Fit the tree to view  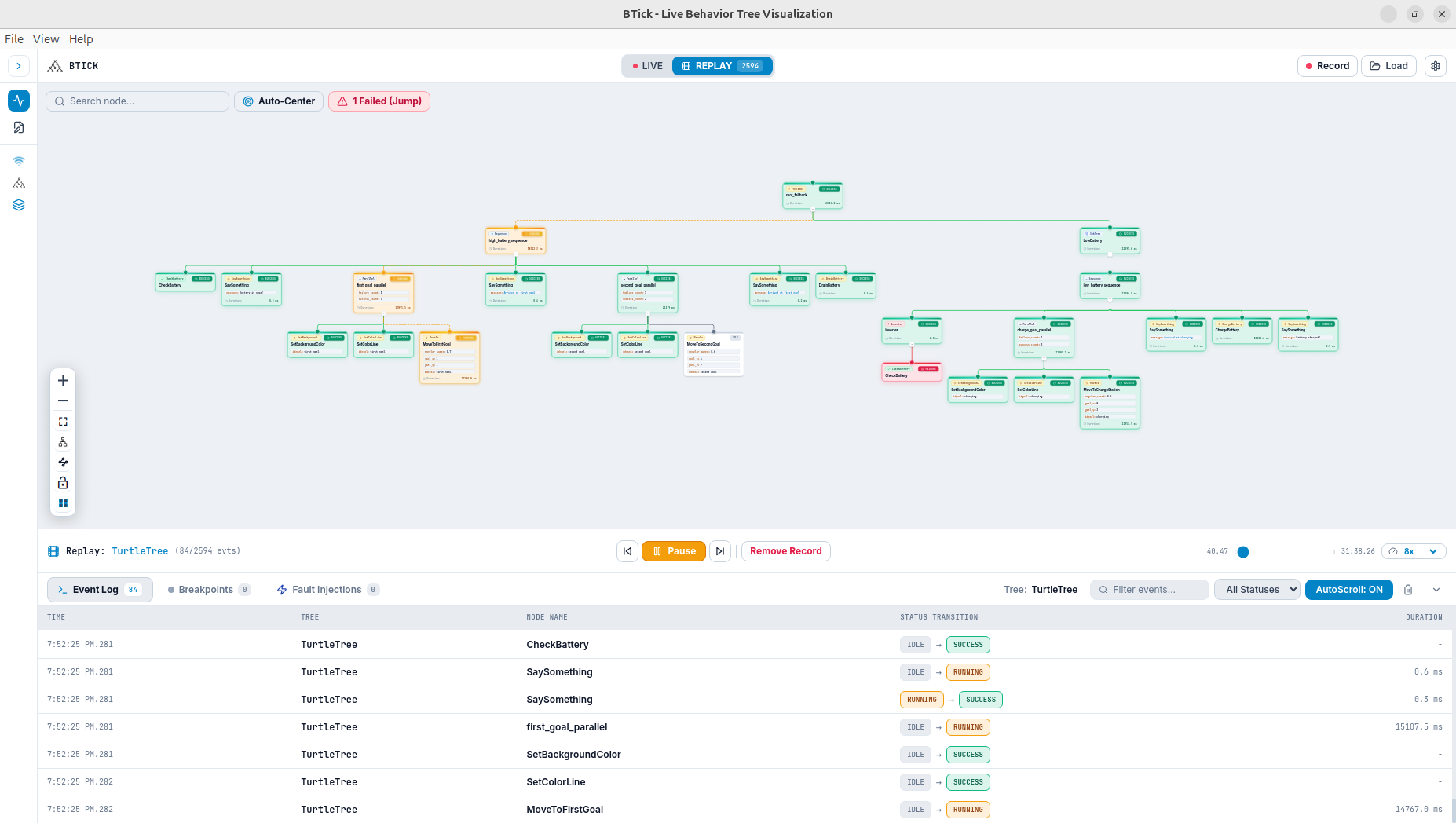(x=63, y=422)
